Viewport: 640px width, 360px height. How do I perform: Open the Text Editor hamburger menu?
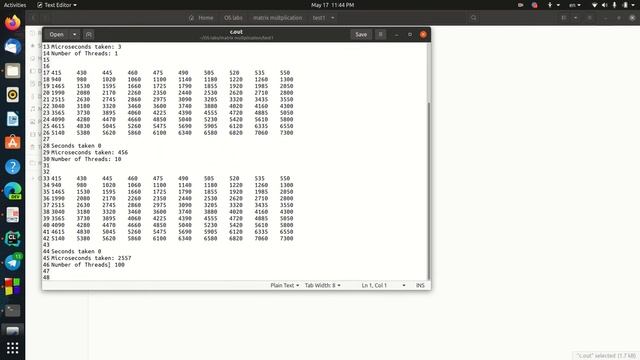(380, 35)
